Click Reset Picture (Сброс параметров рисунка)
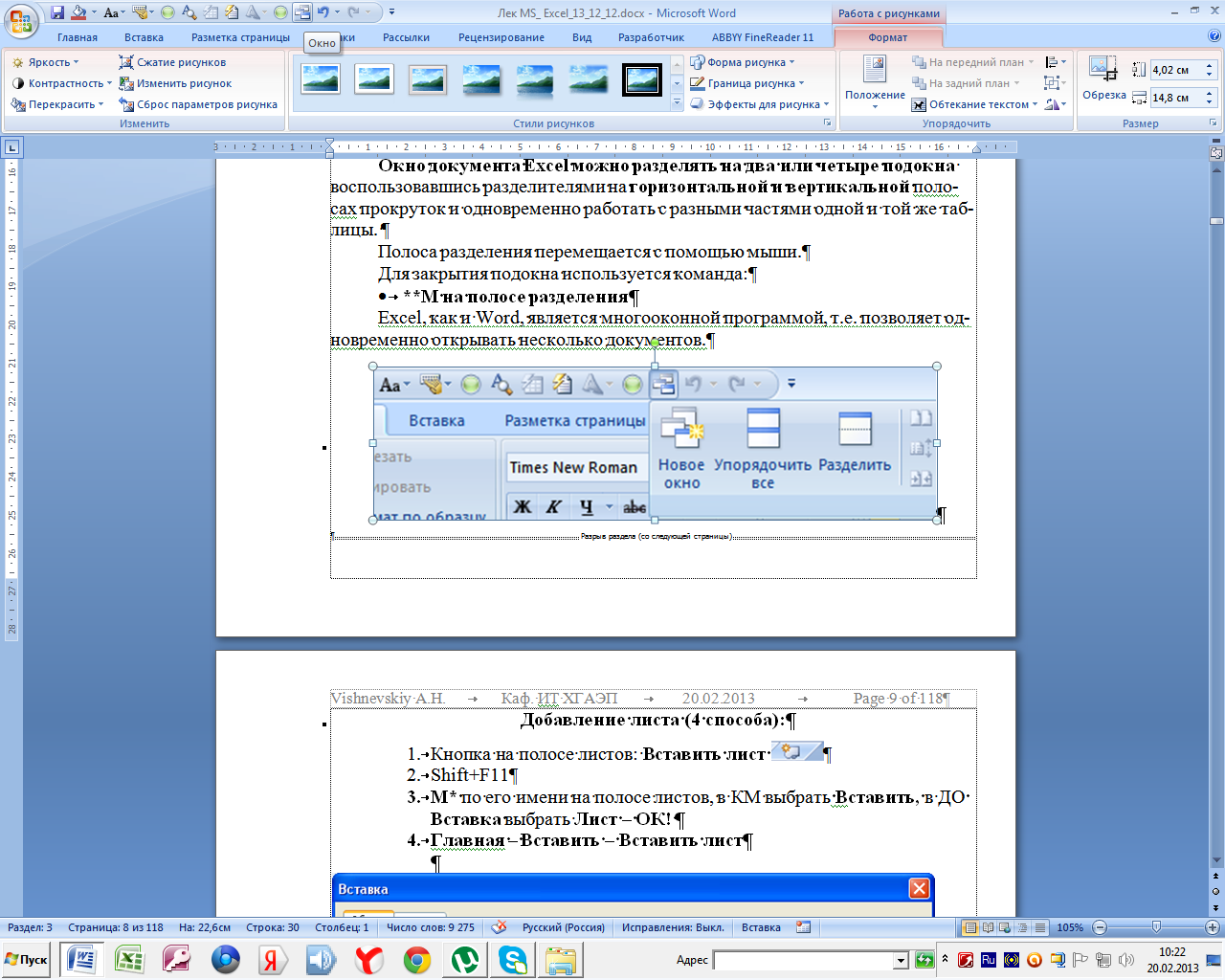 point(198,104)
